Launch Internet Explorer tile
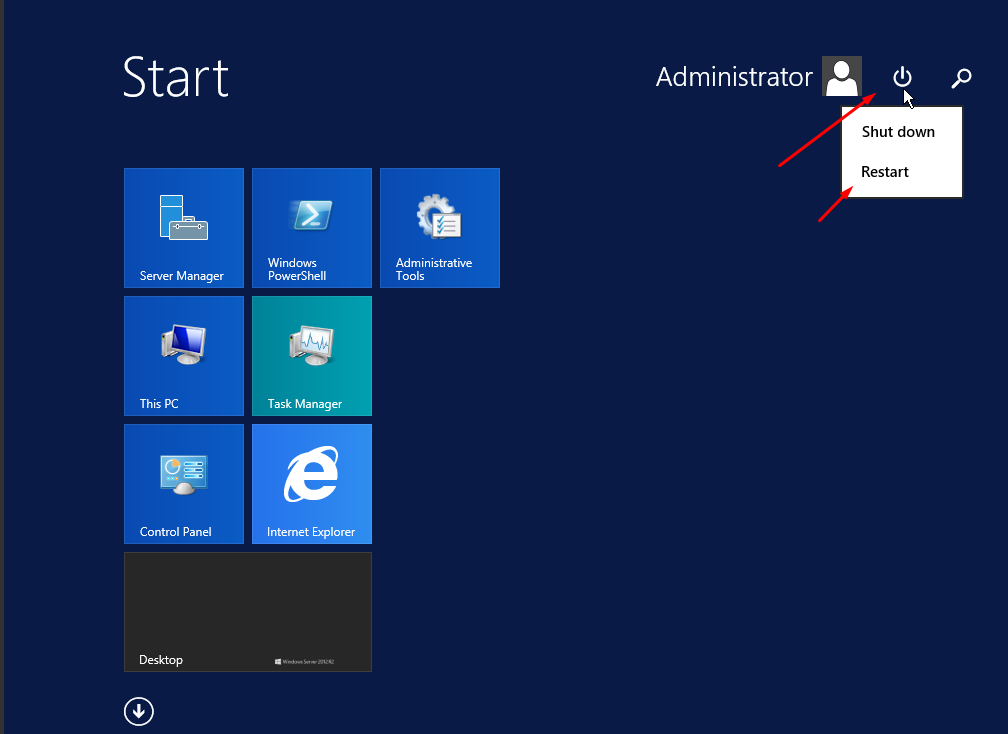Viewport: 1008px width, 734px height. click(x=312, y=483)
